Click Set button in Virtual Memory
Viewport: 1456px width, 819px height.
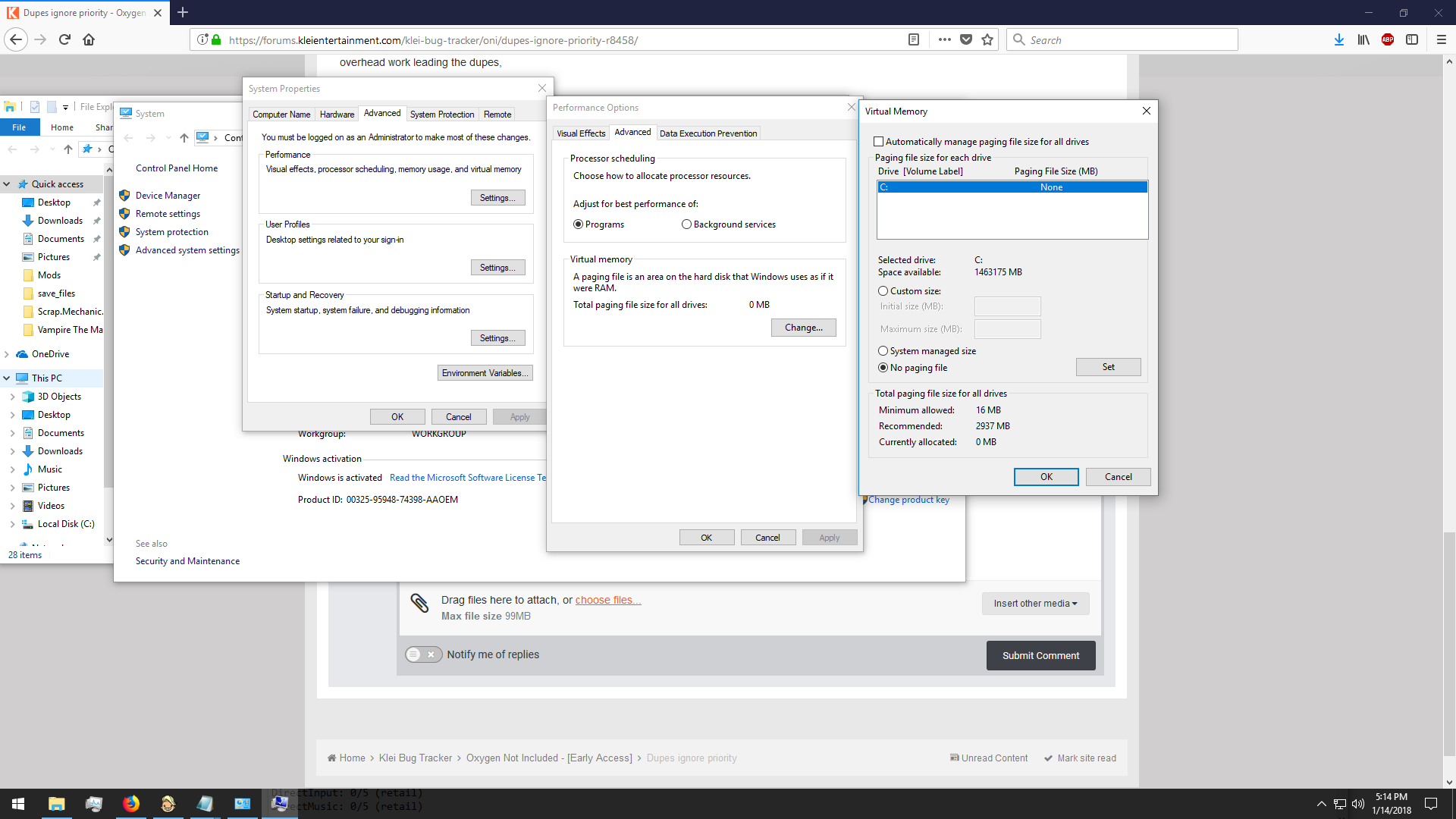[1108, 367]
